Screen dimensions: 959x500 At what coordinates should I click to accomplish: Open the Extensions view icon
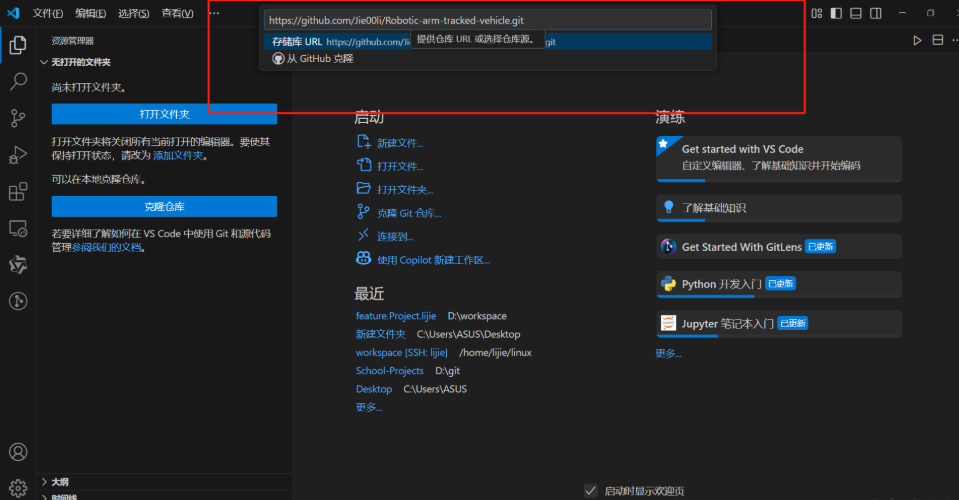coord(18,191)
